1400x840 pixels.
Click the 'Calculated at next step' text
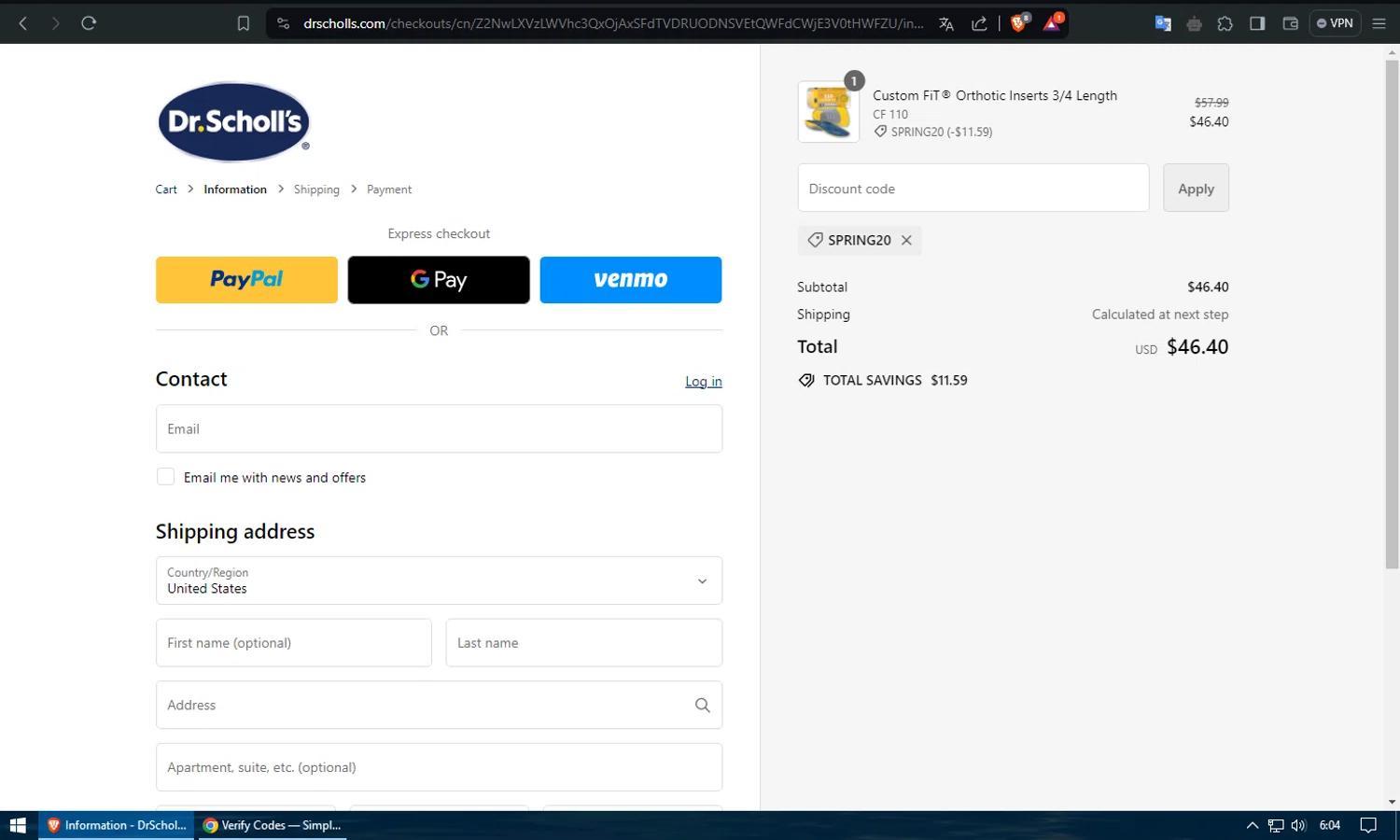[1160, 315]
